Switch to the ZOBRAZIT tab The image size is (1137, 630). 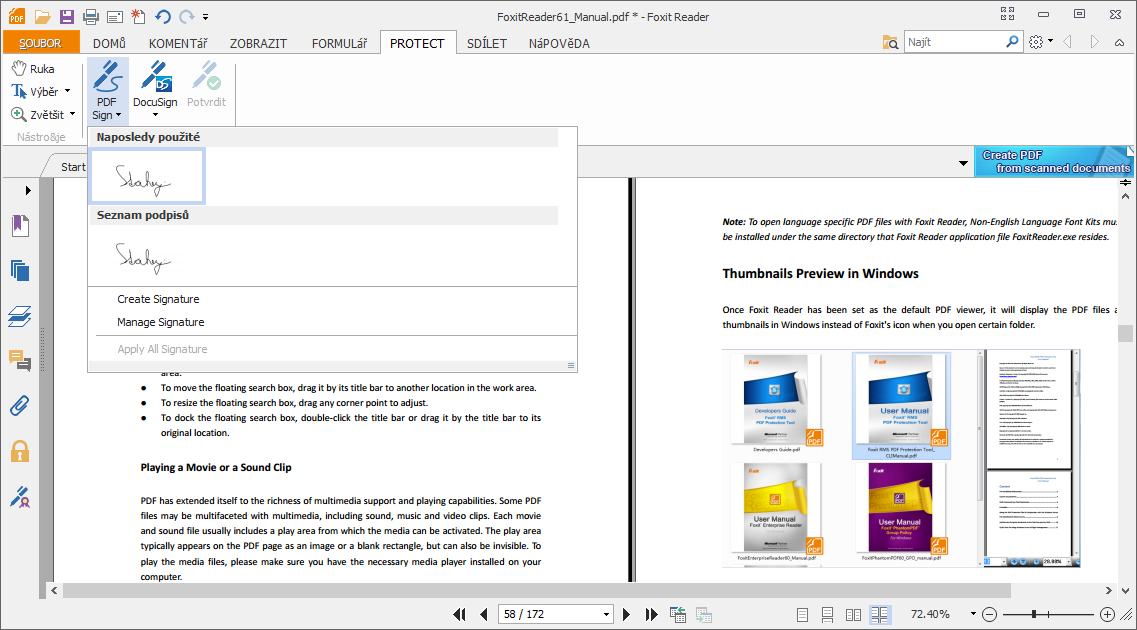click(259, 43)
